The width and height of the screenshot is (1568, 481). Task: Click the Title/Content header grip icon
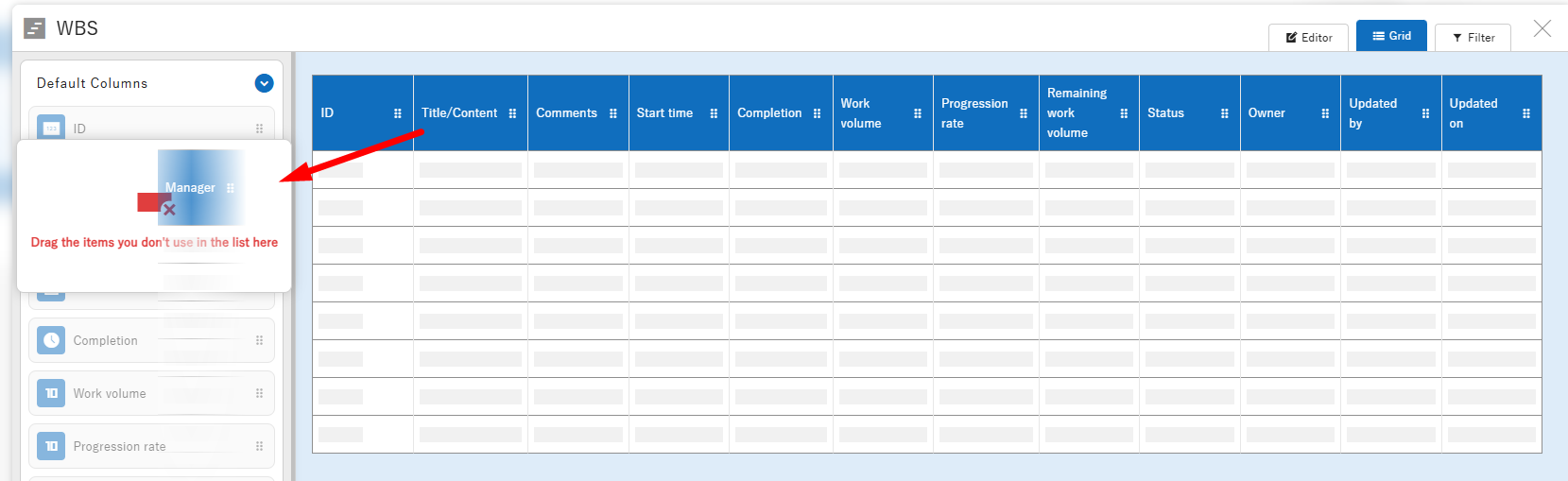(x=512, y=113)
